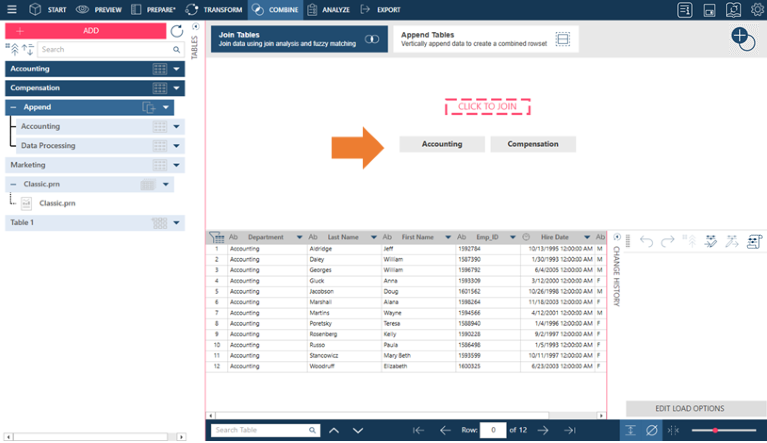Toggle the show nulls slashed-circle button
Screen dimensions: 767x443
click(652, 430)
